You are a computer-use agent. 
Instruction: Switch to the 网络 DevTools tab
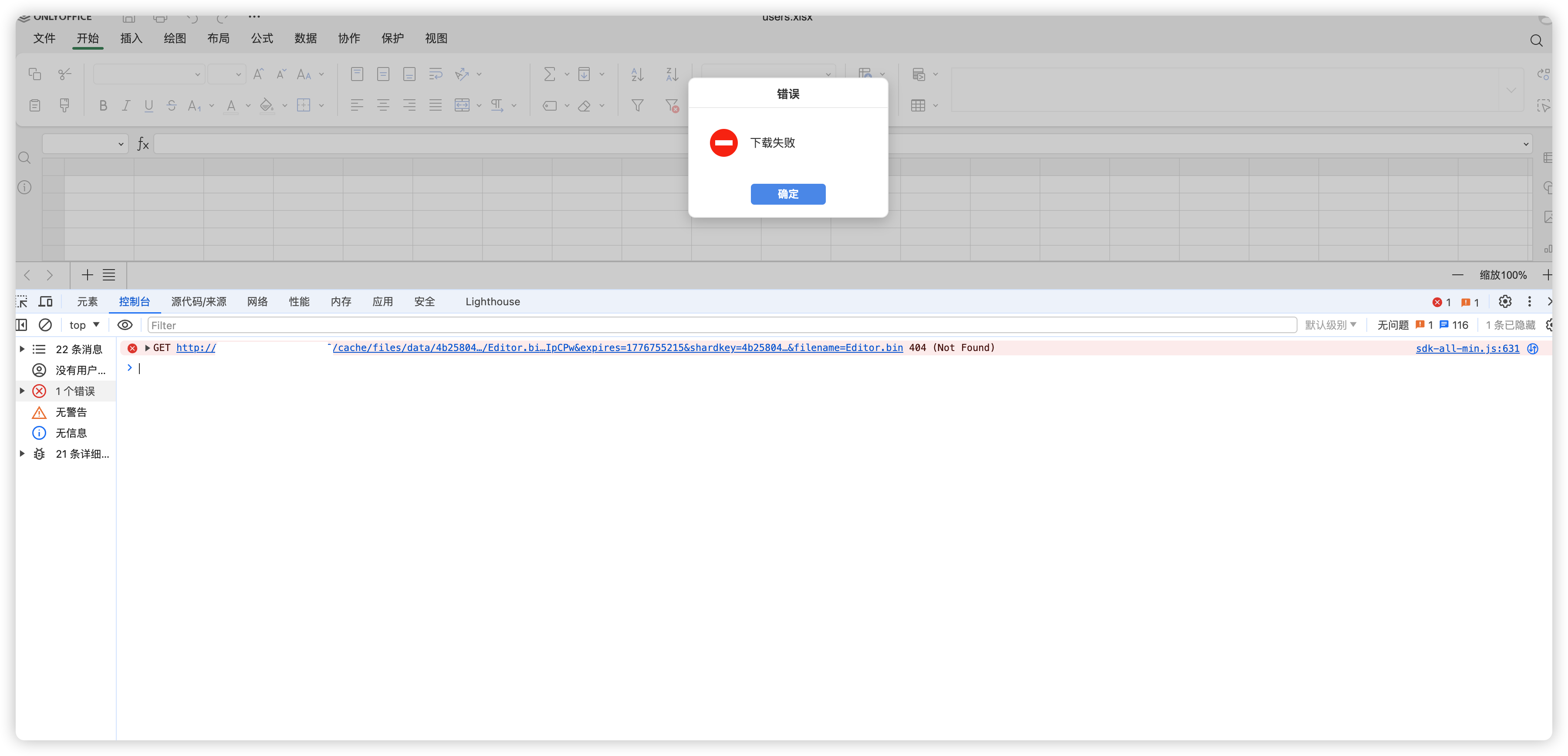pyautogui.click(x=257, y=302)
